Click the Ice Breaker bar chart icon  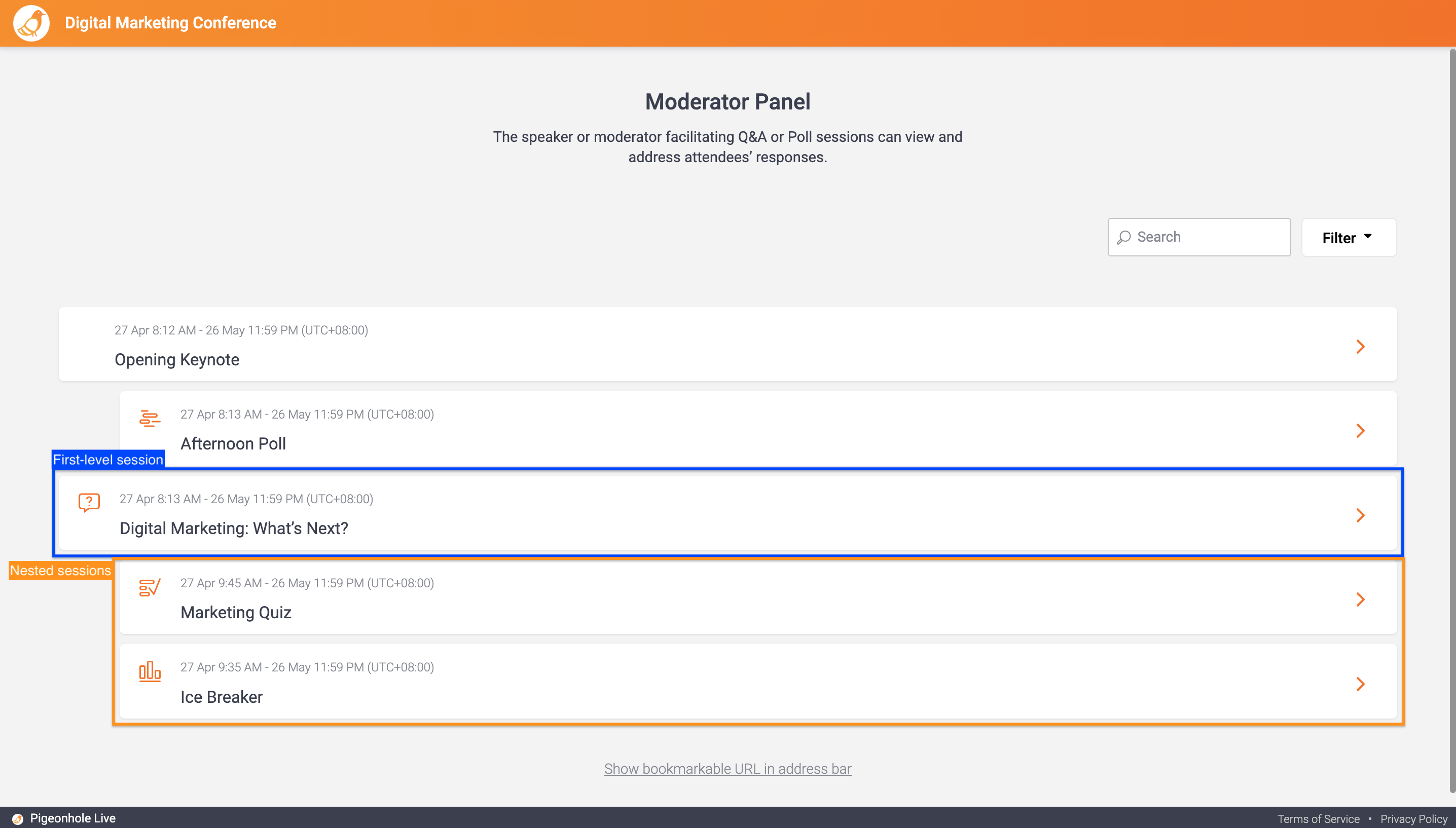point(150,671)
